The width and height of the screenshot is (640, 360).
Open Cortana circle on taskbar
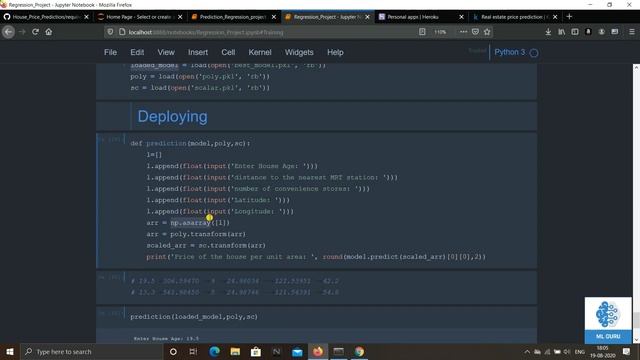tap(173, 351)
